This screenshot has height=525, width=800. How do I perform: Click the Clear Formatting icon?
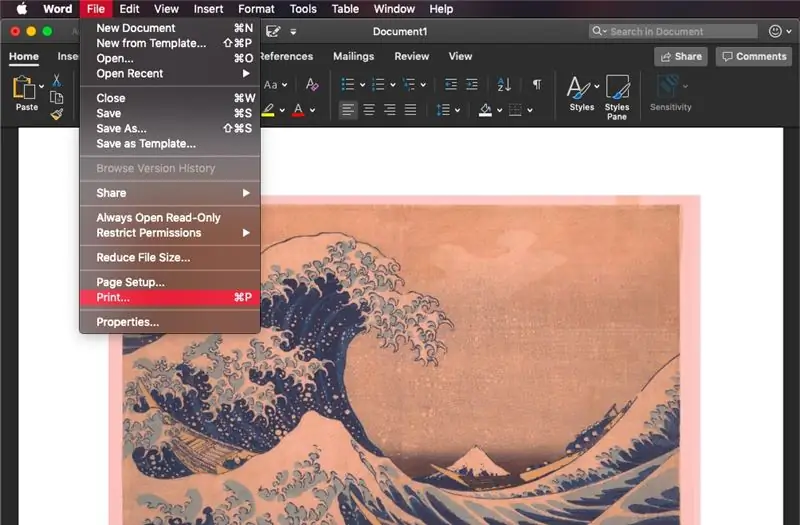point(312,85)
